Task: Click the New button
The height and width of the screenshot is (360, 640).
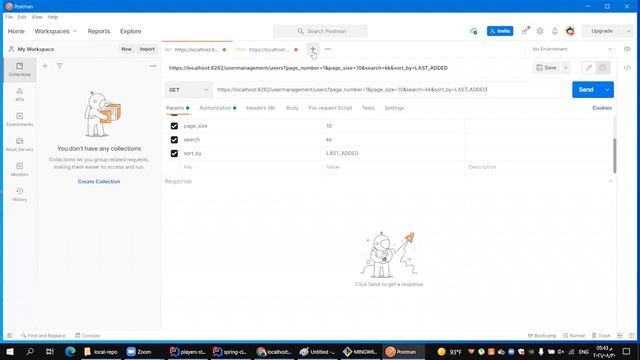Action: (x=127, y=49)
